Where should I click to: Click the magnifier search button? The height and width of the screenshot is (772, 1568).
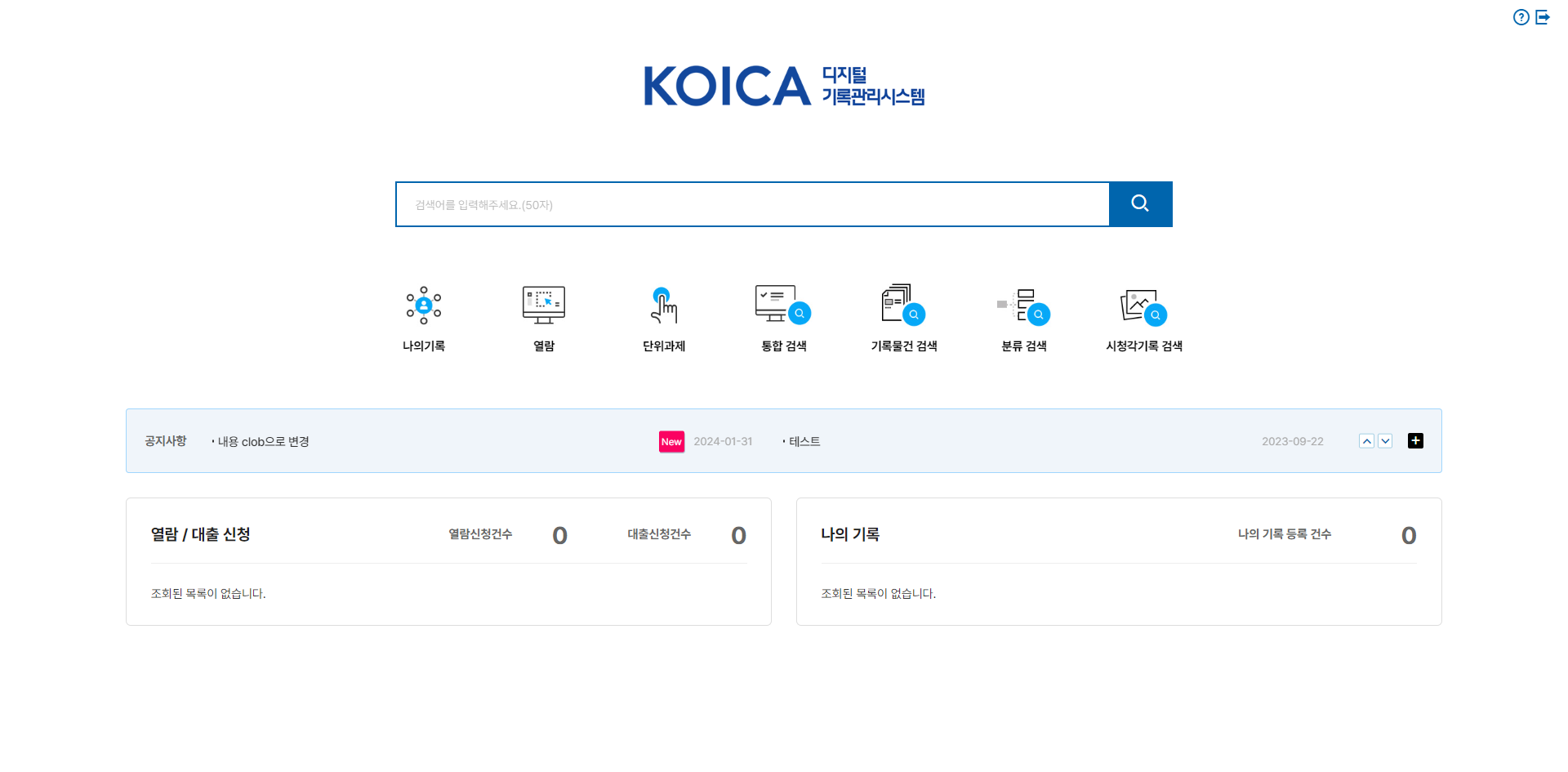1140,203
